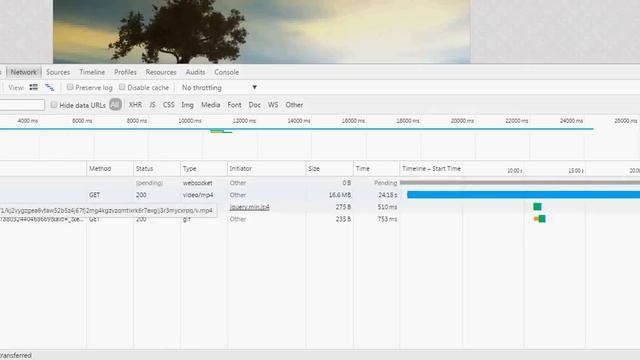
Task: Click the 753 ms time value
Action: coord(387,219)
